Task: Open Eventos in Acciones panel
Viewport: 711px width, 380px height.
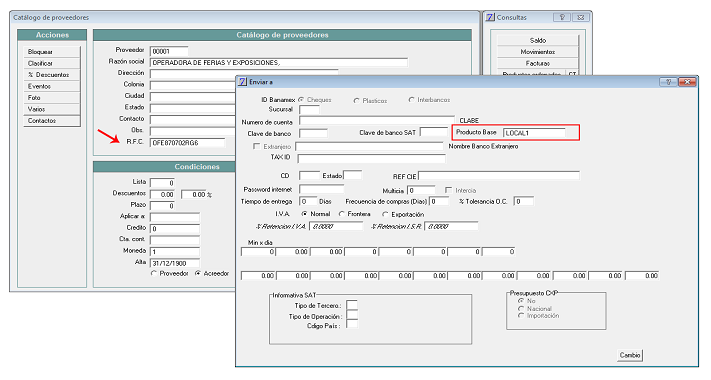Action: pos(52,86)
